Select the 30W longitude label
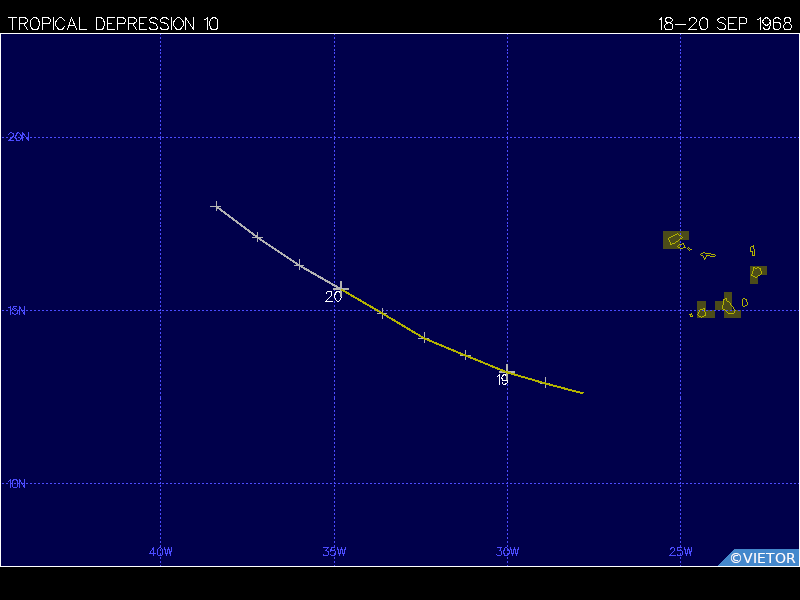This screenshot has width=800, height=600. pyautogui.click(x=507, y=551)
